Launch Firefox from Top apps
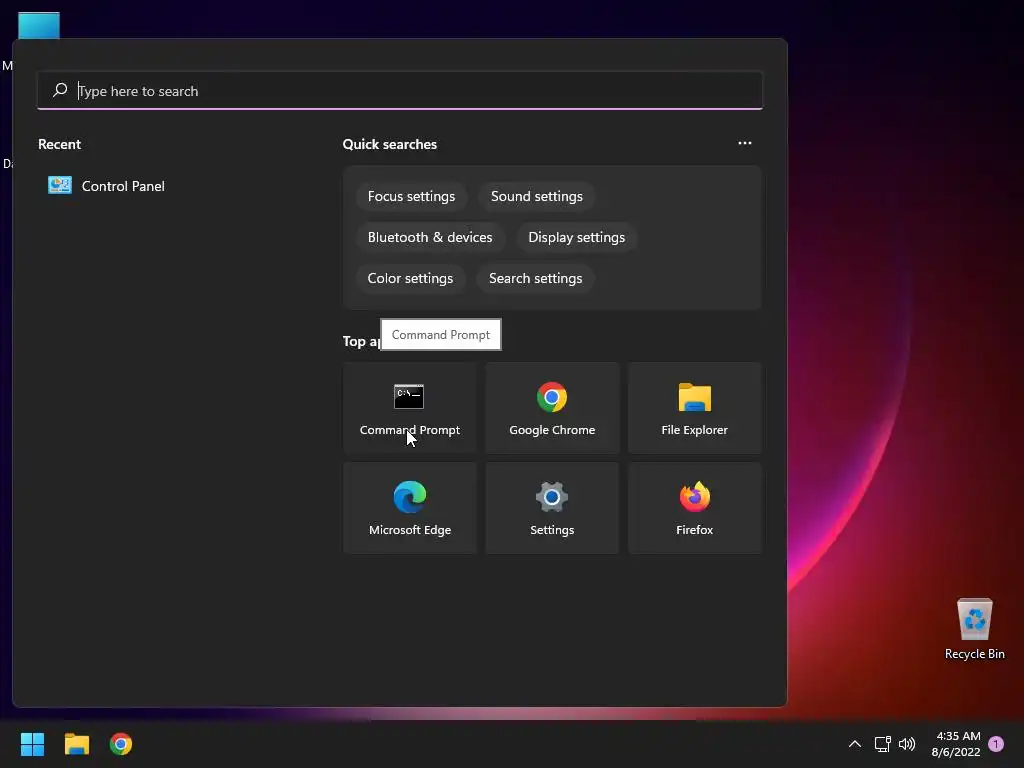Viewport: 1024px width, 768px height. point(694,508)
